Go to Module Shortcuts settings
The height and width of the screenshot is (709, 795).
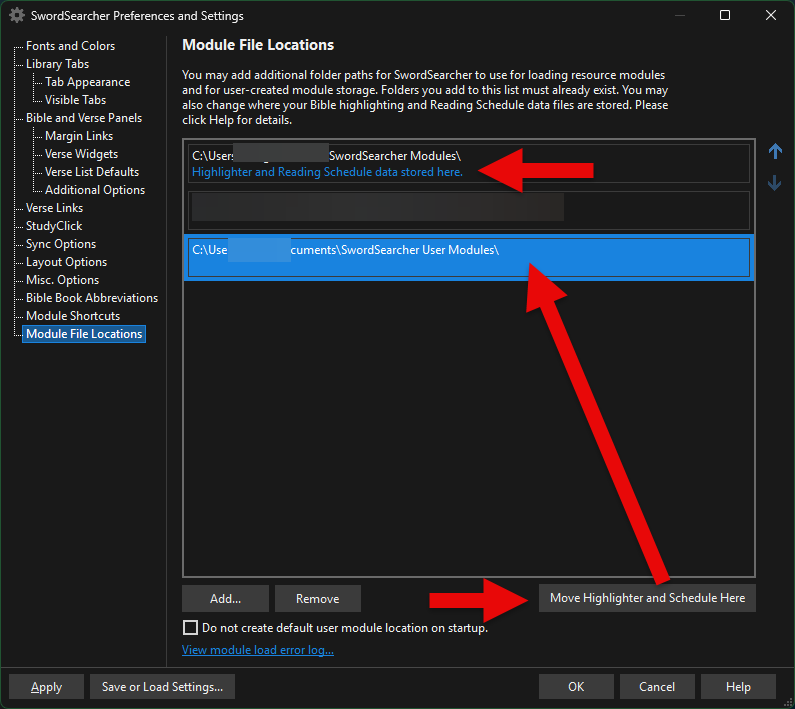point(73,316)
